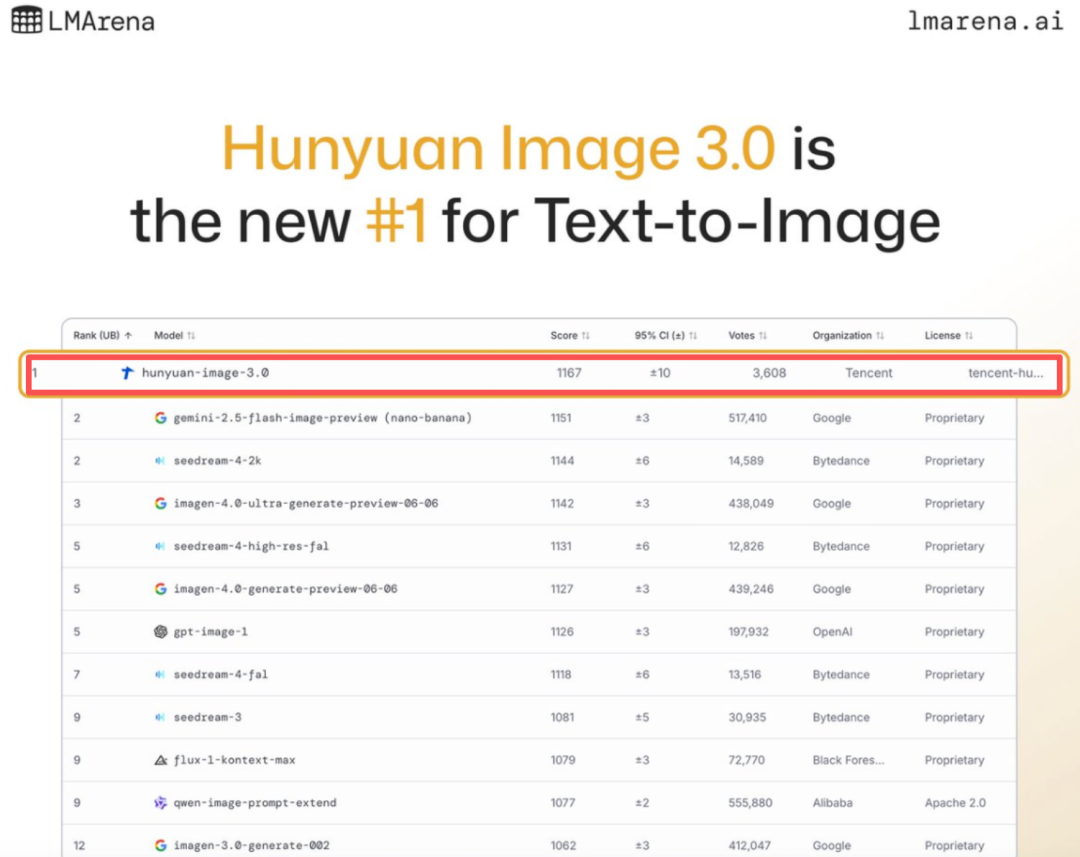
Task: Click Google icon beside imagen-3.0-generate-002
Action: [160, 845]
